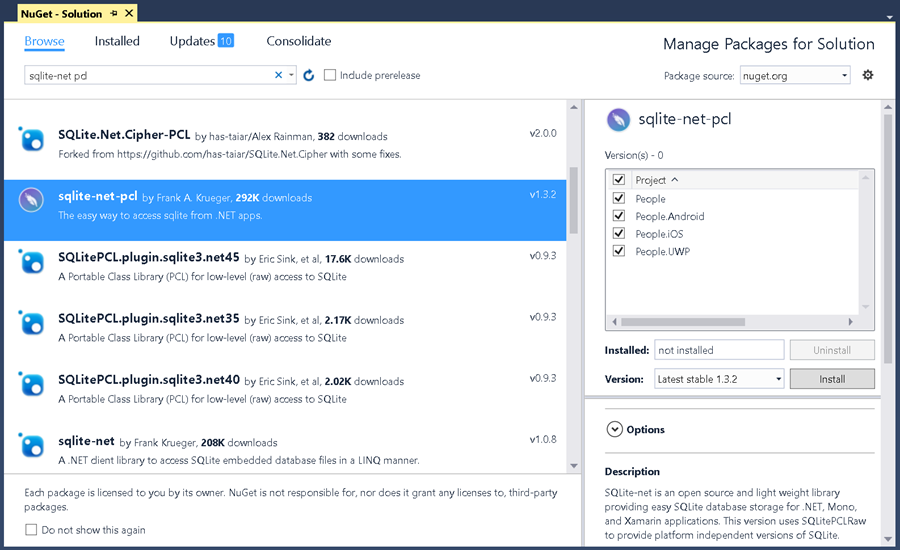The height and width of the screenshot is (550, 900).
Task: Check Do not show this again
Action: [31, 529]
